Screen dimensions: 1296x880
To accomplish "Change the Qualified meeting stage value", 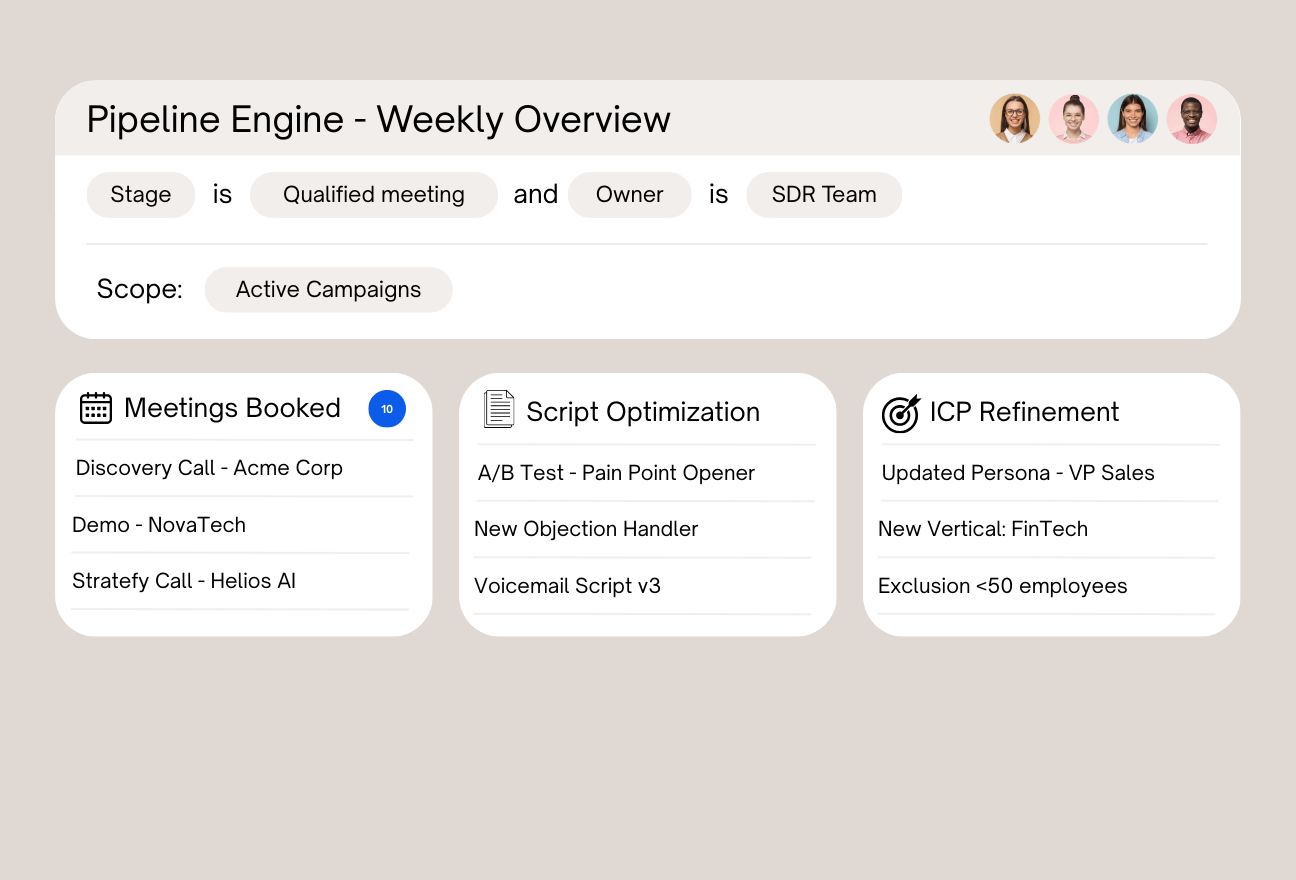I will coord(373,194).
